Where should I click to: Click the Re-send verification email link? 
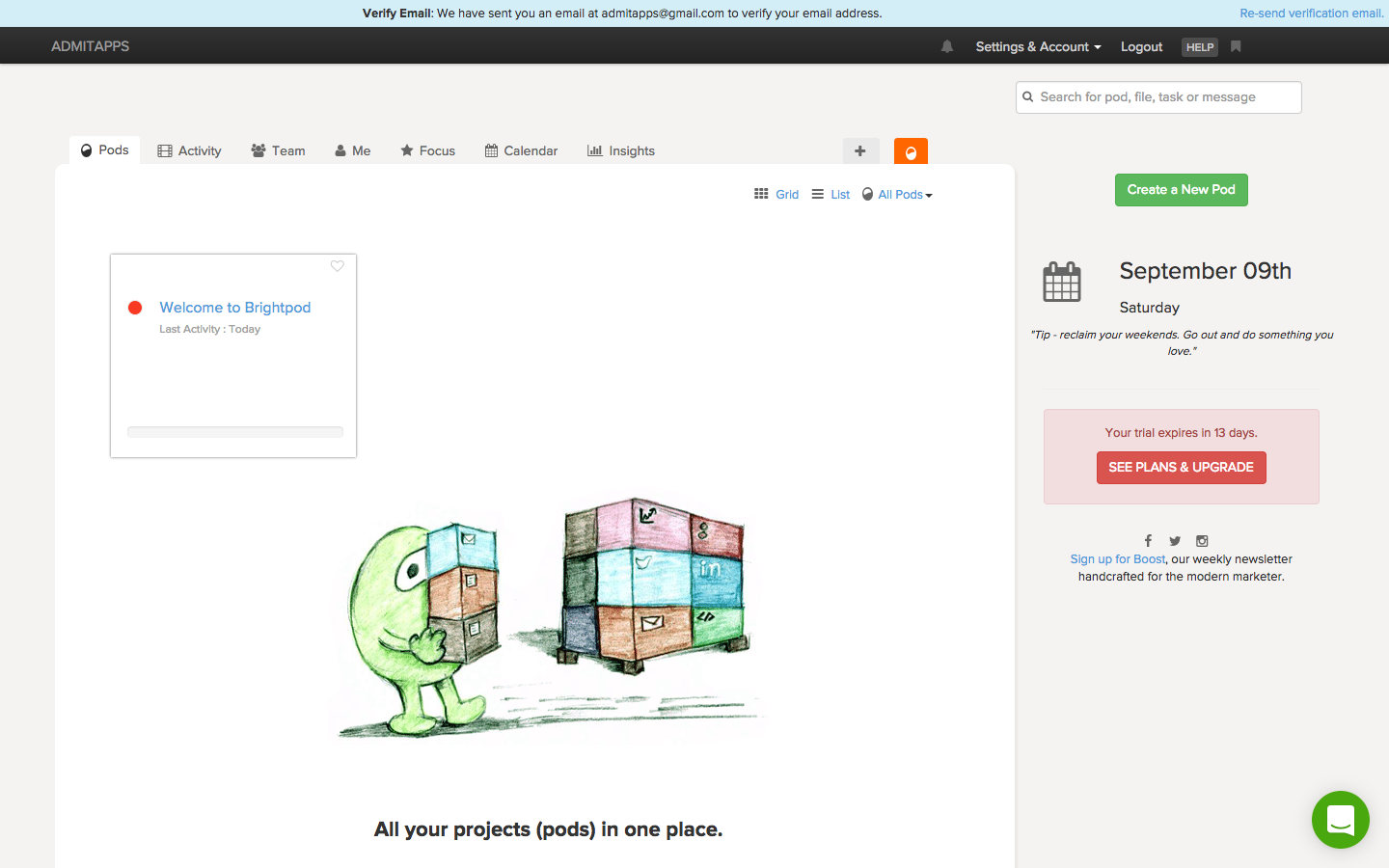(x=1311, y=14)
